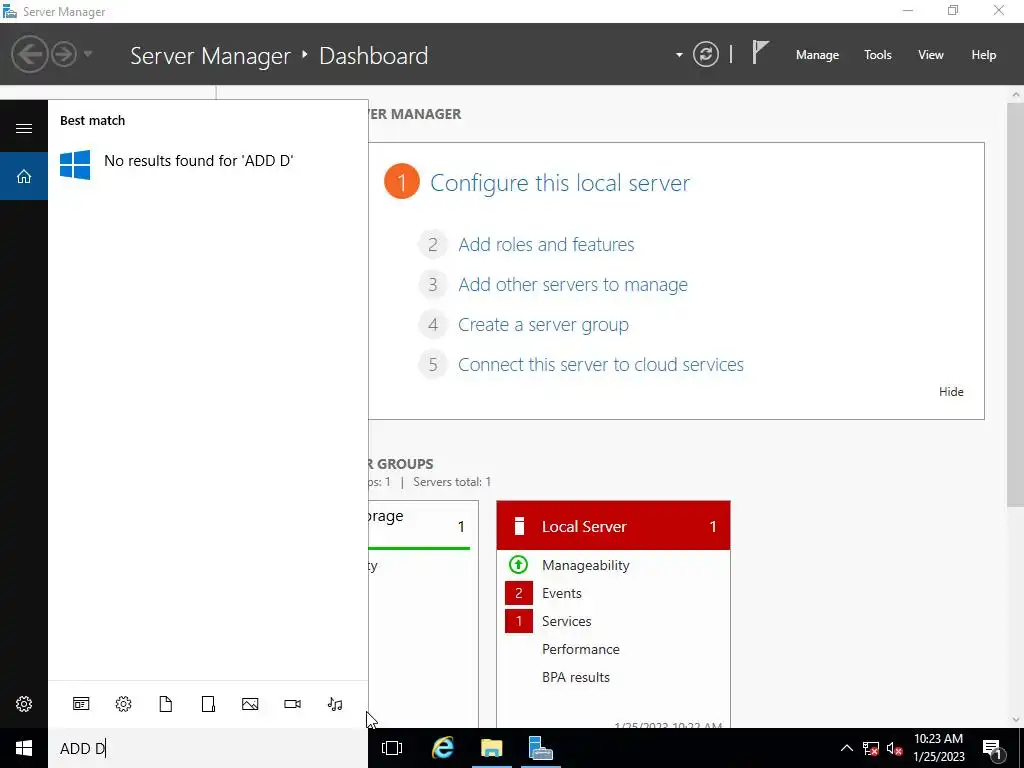Click the Services alert count badge

[x=519, y=621]
